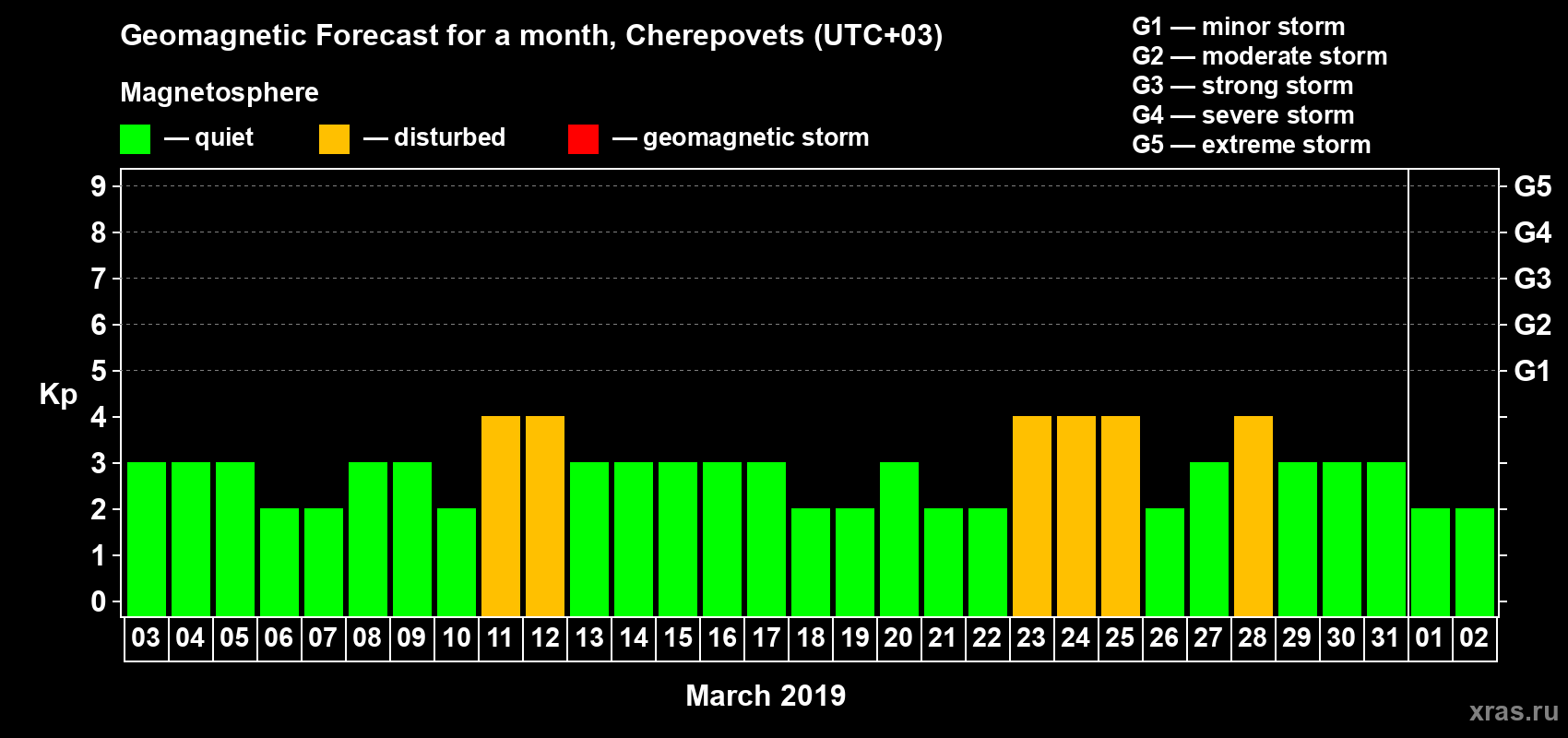Click the Magnetosphere heading
Screen dimensions: 1568x738
[x=220, y=93]
